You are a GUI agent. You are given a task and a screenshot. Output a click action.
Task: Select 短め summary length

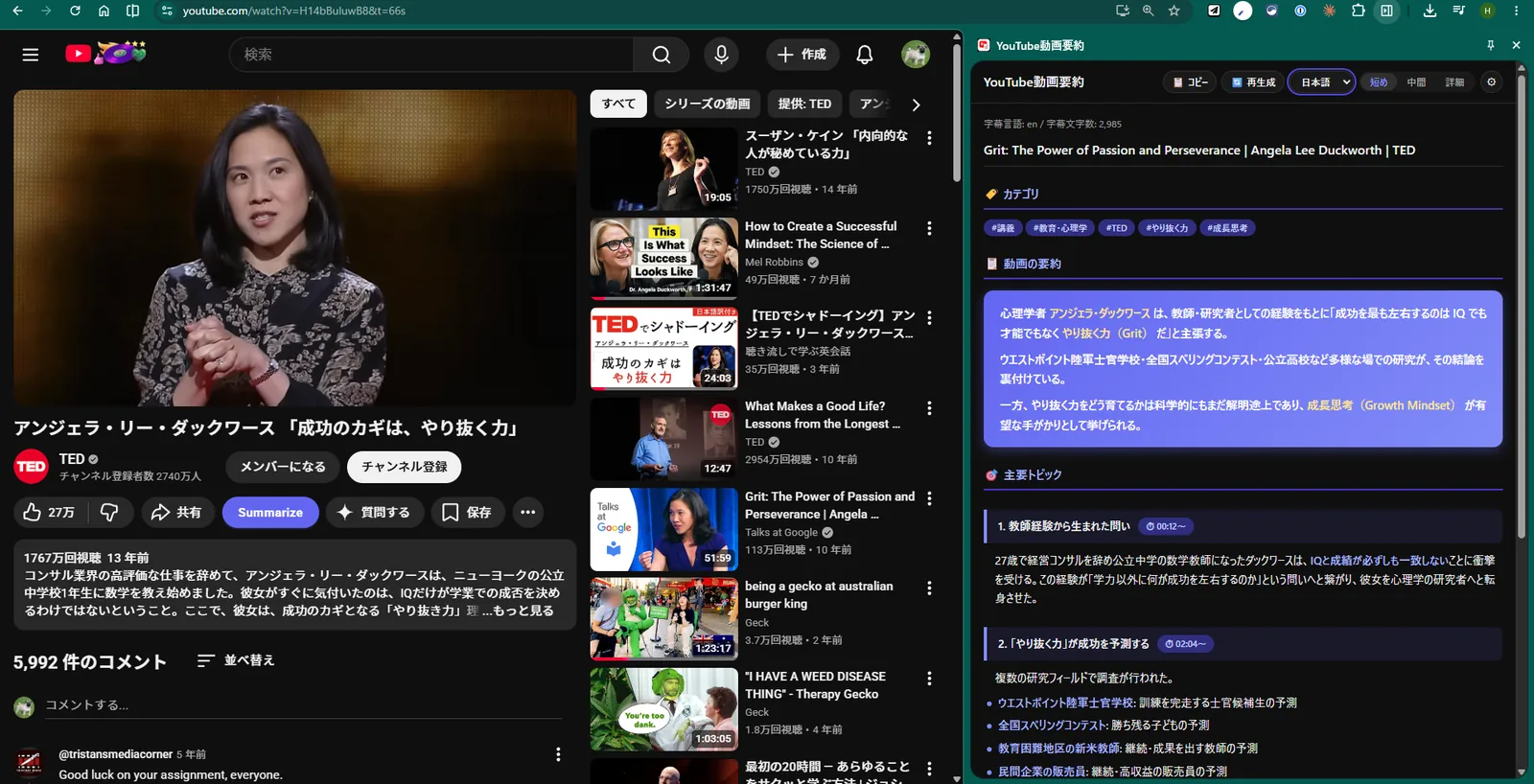[1379, 82]
